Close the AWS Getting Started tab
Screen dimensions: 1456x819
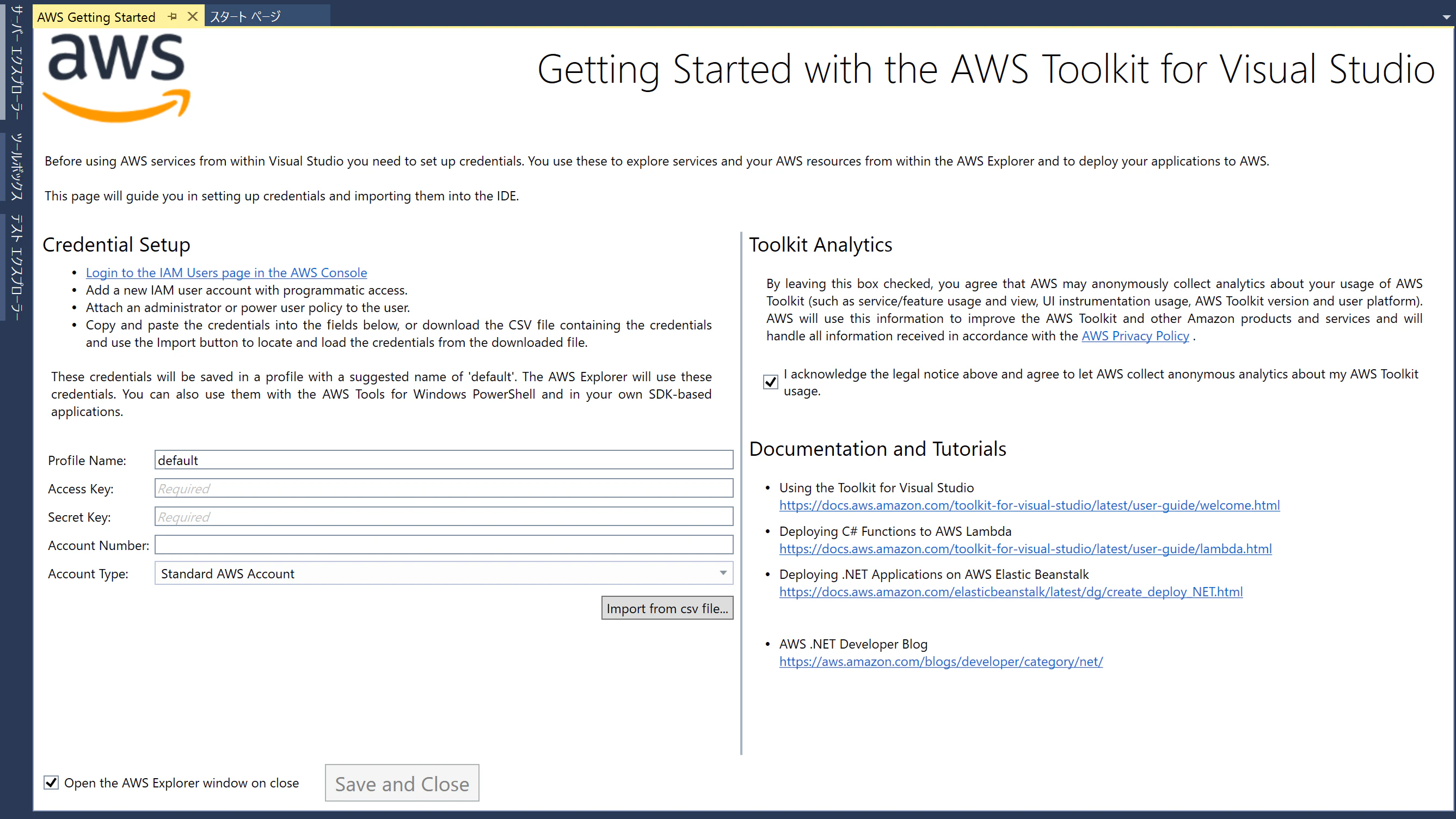point(193,16)
